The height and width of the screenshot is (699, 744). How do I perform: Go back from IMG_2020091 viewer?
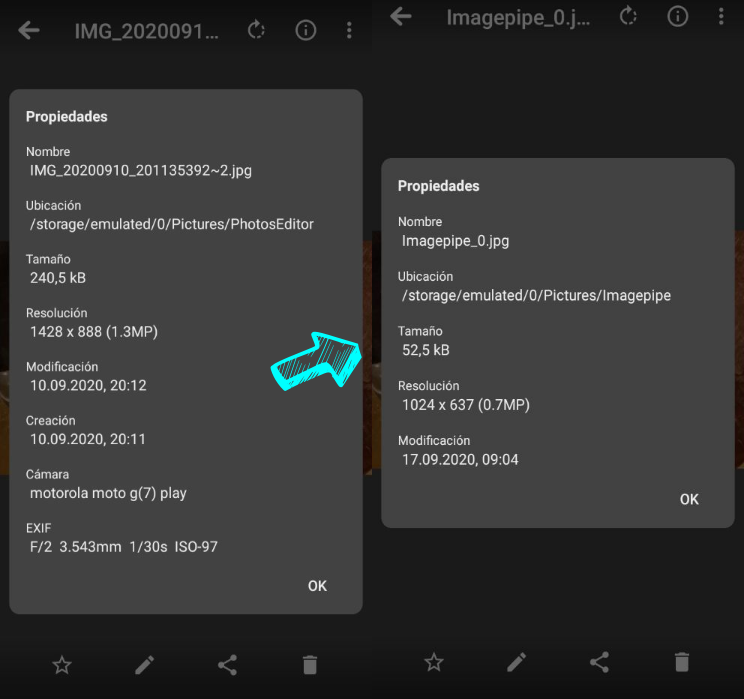(29, 31)
